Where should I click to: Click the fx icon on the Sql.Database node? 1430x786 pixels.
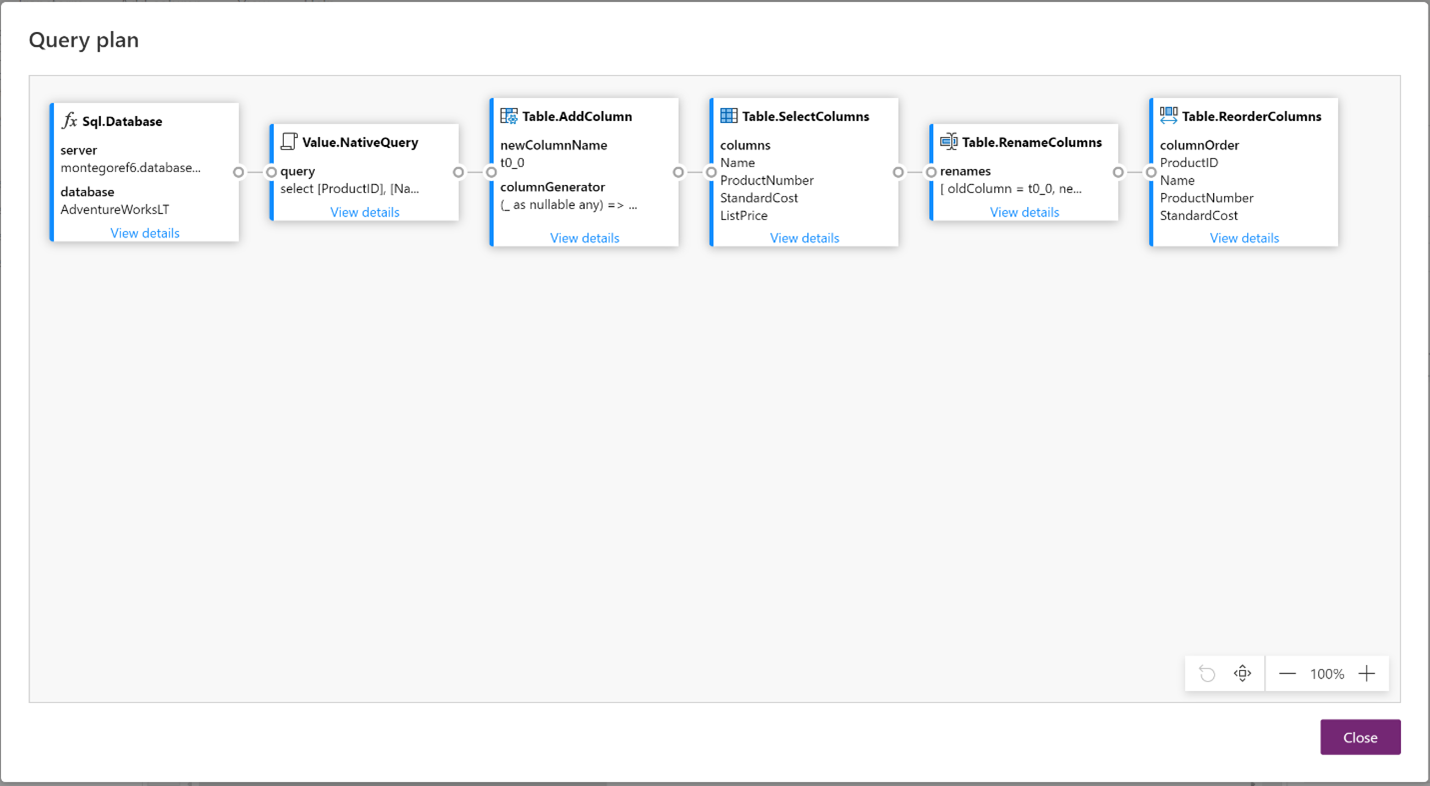point(69,120)
